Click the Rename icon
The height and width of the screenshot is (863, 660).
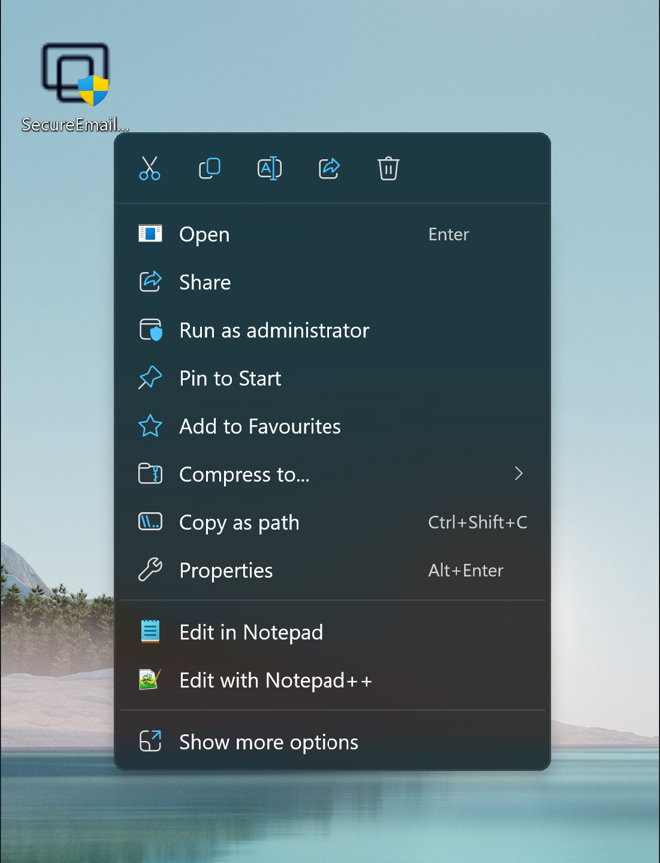point(269,168)
